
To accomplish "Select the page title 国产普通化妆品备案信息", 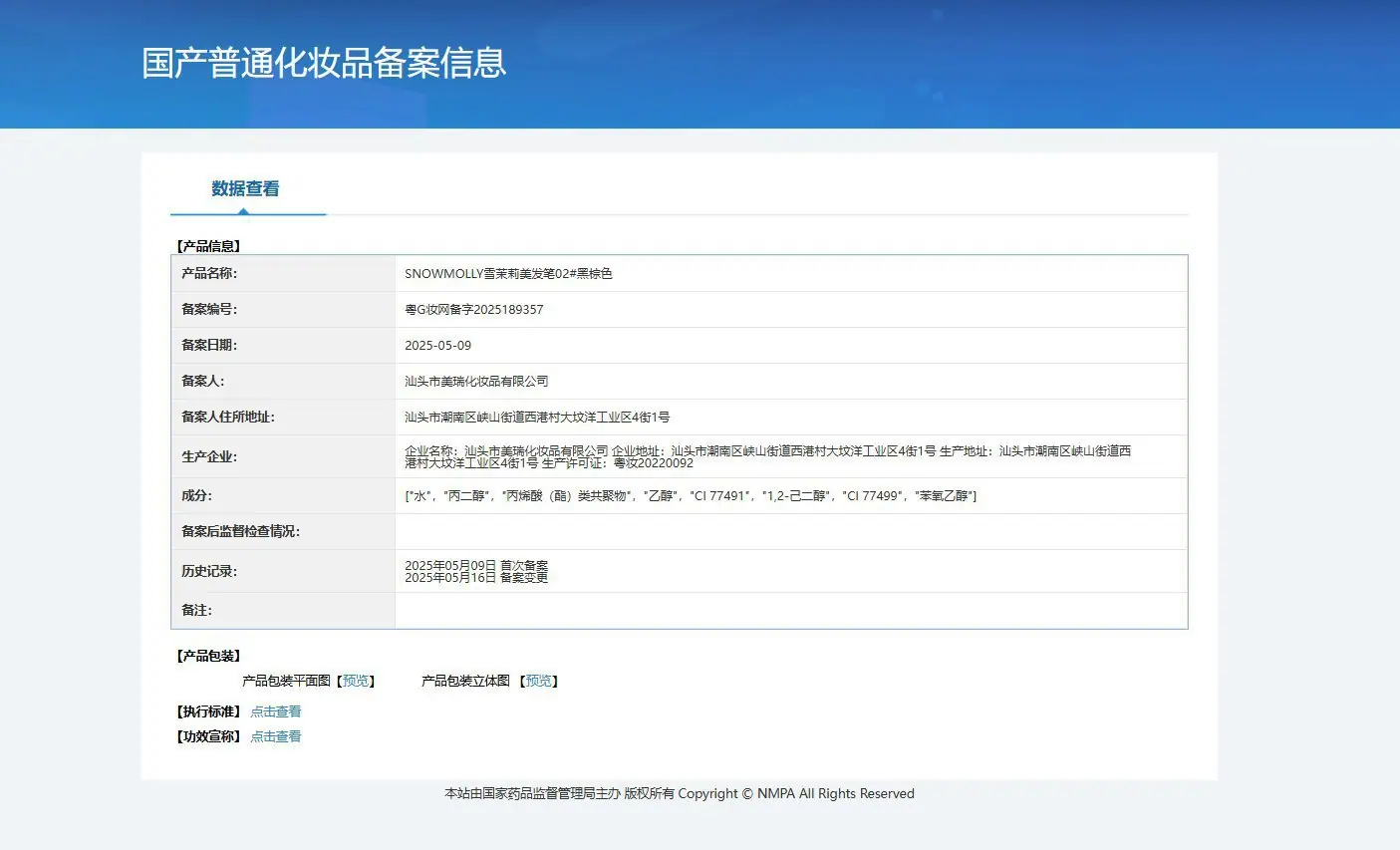I will tap(324, 63).
